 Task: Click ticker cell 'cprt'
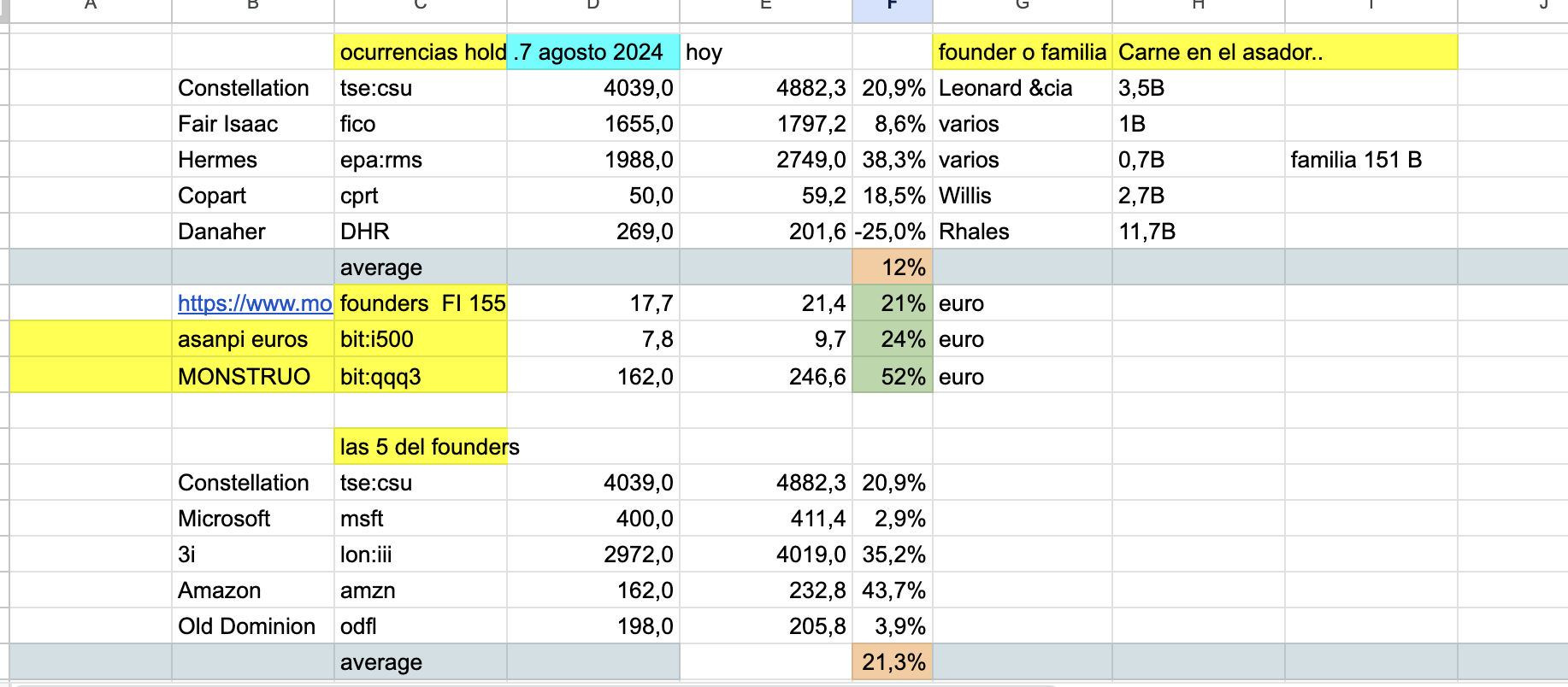point(421,196)
